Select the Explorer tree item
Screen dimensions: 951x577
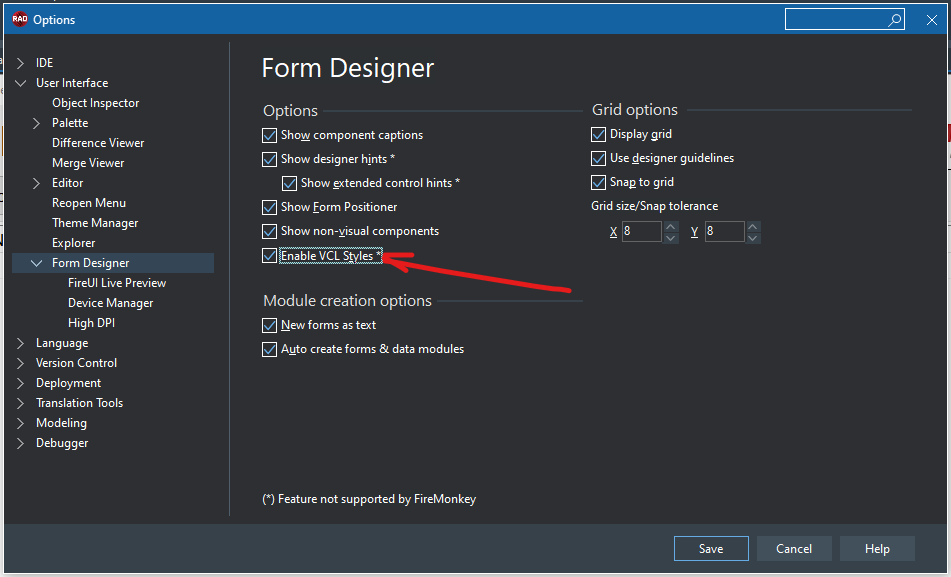[73, 243]
